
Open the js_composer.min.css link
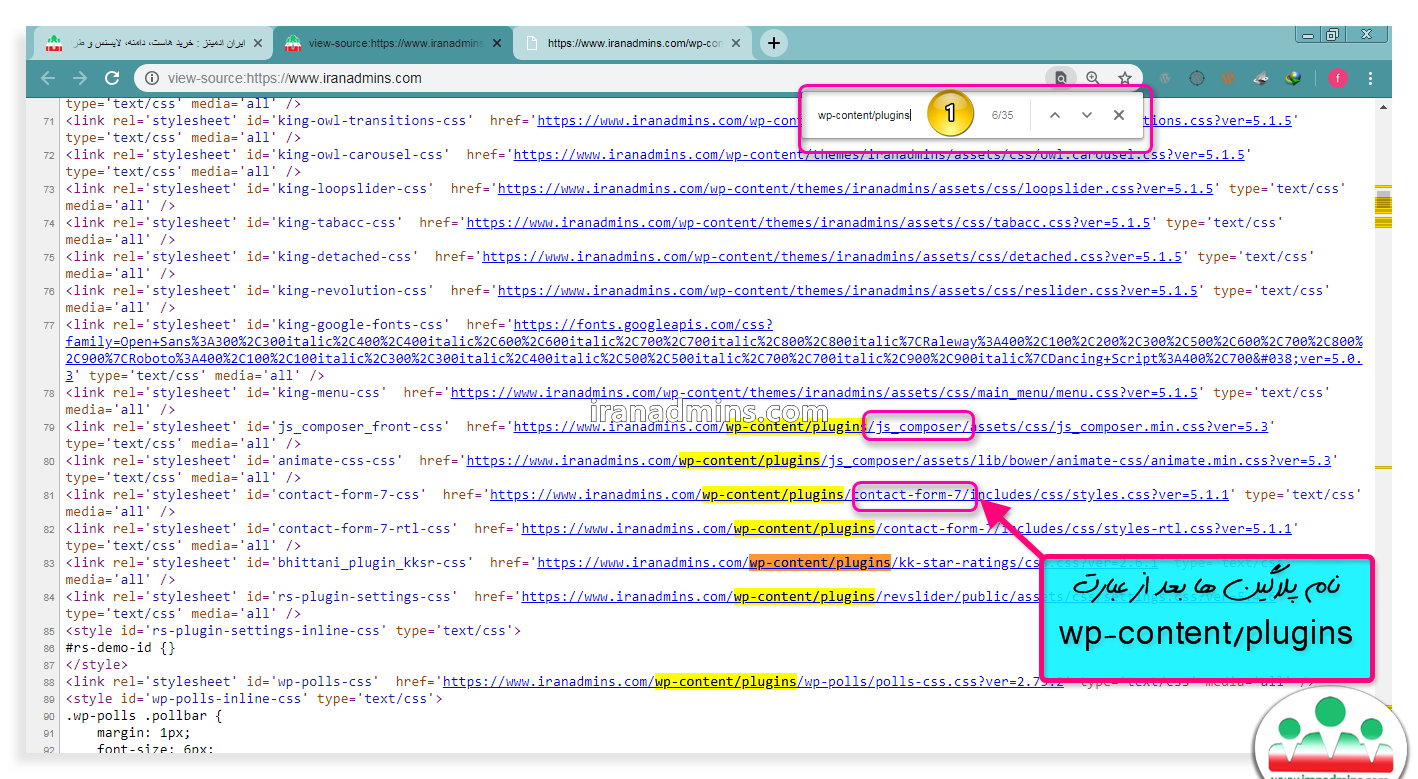point(890,426)
